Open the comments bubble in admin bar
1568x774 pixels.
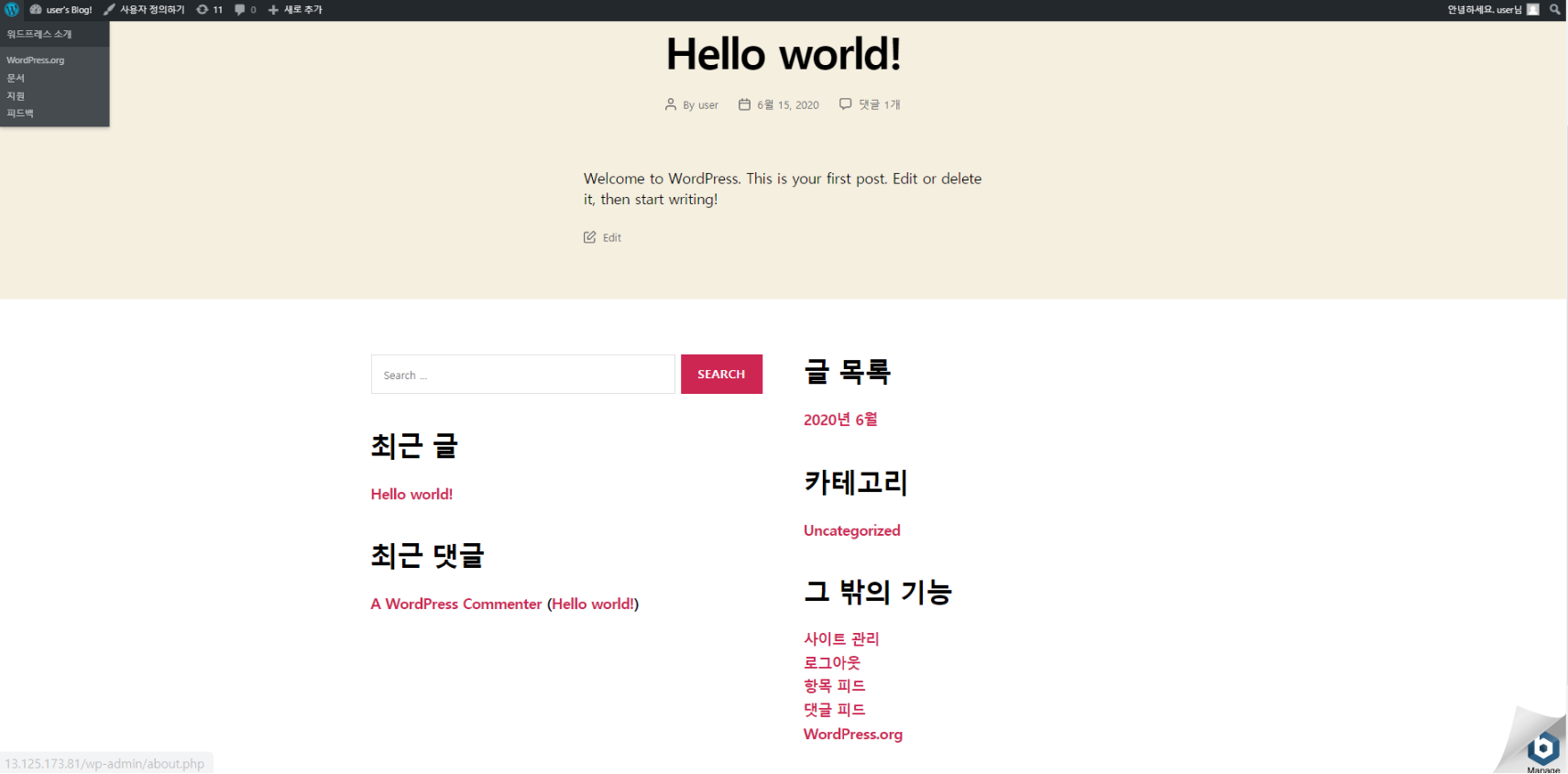pos(245,9)
